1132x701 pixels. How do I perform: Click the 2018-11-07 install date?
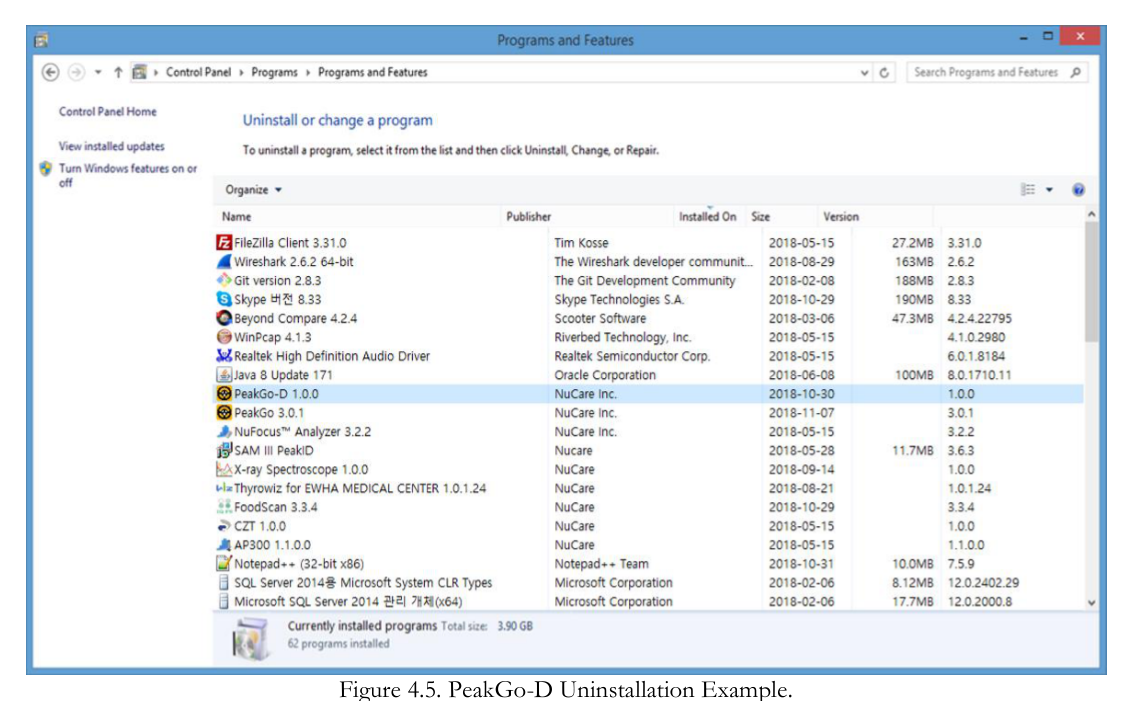click(x=801, y=413)
